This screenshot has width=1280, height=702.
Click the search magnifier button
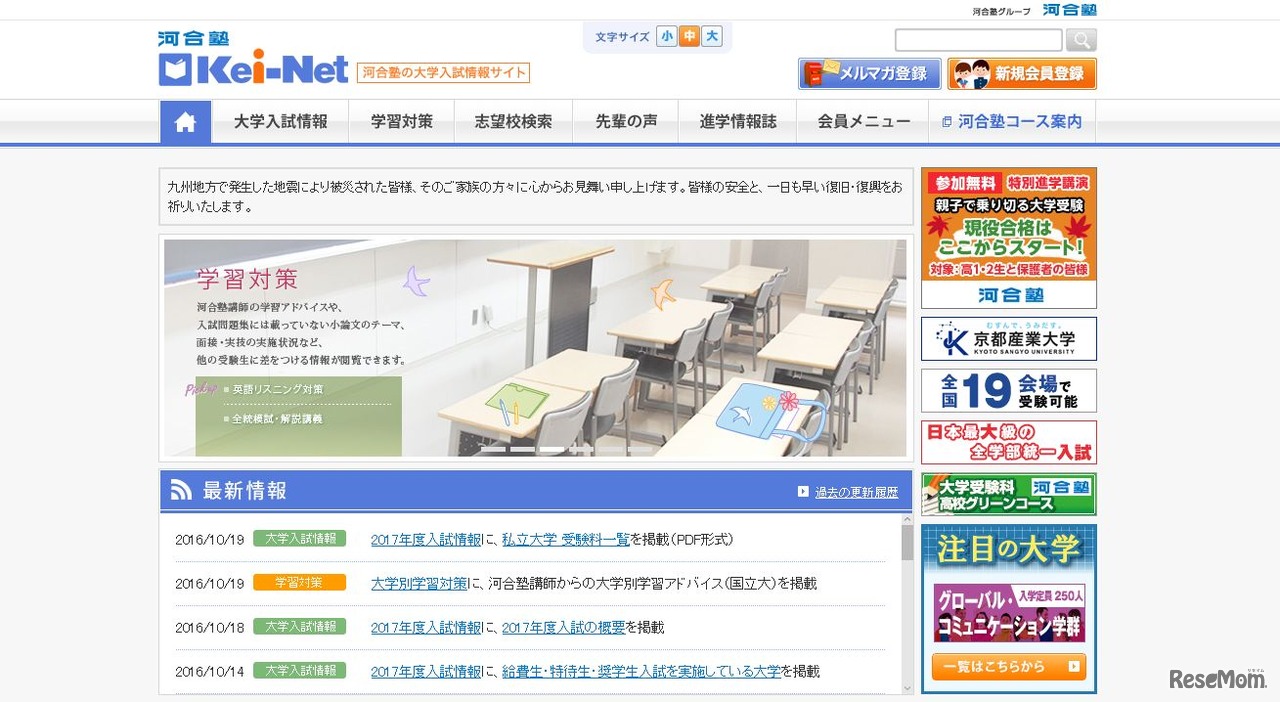pyautogui.click(x=1081, y=40)
